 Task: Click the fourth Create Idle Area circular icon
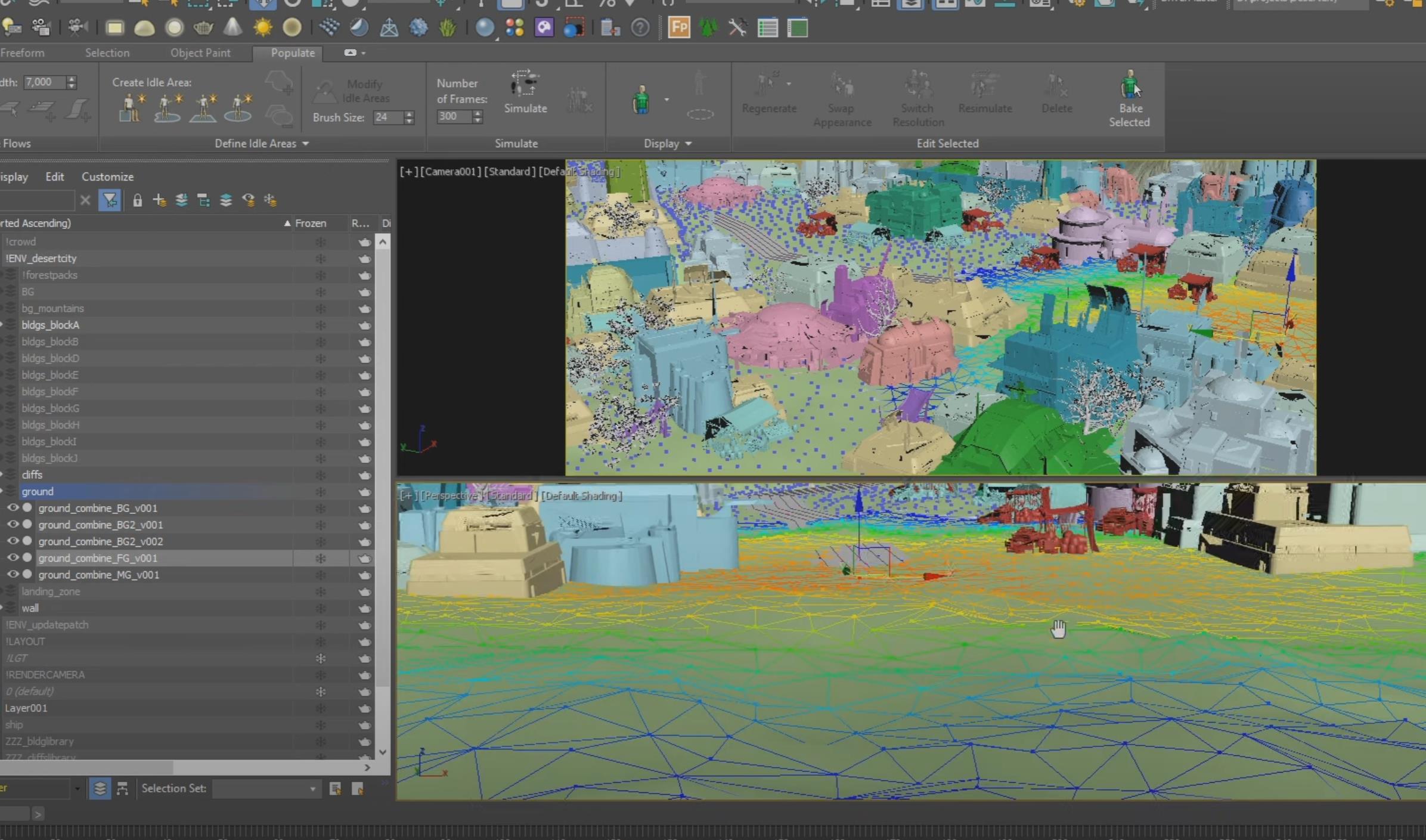[x=238, y=108]
